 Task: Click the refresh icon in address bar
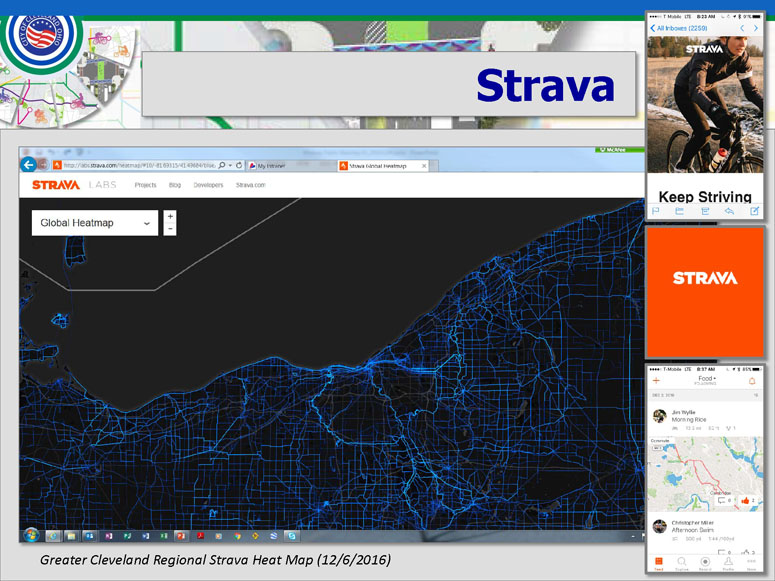(239, 165)
